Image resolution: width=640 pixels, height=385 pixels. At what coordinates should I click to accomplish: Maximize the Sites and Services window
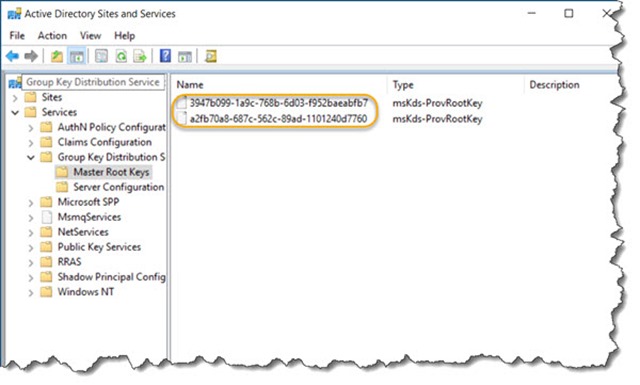569,13
